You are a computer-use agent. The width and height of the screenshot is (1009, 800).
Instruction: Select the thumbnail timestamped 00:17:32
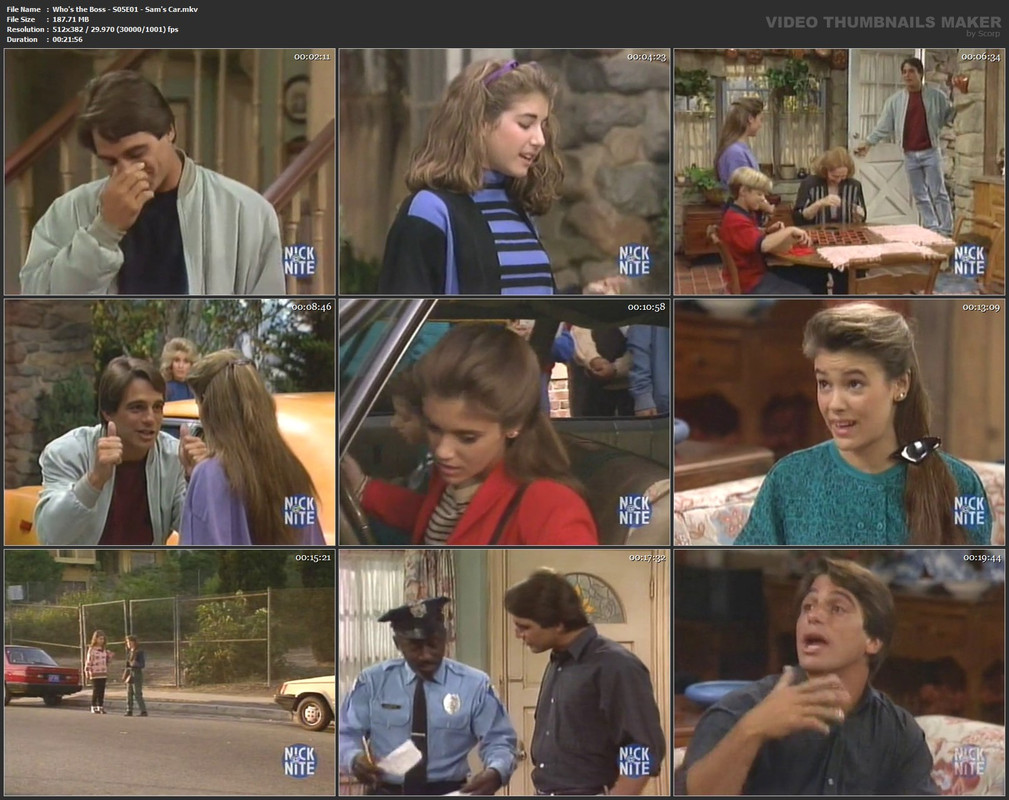point(504,673)
